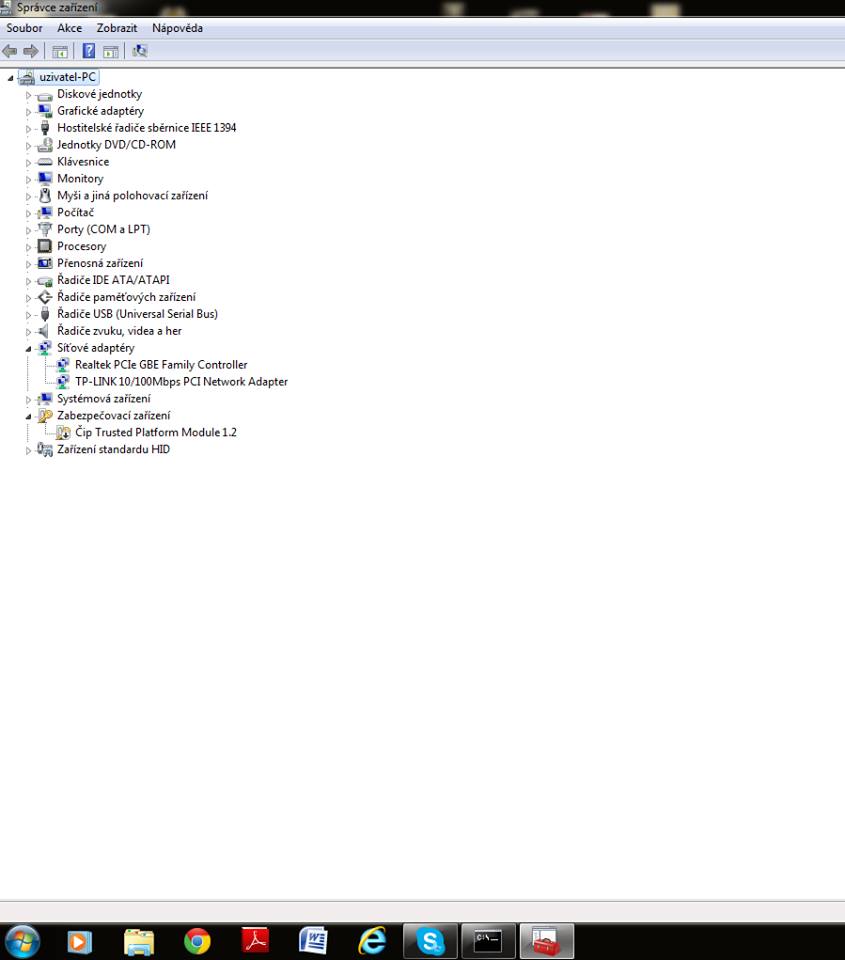Launch Google Chrome from the taskbar
The image size is (845, 960).
point(197,942)
